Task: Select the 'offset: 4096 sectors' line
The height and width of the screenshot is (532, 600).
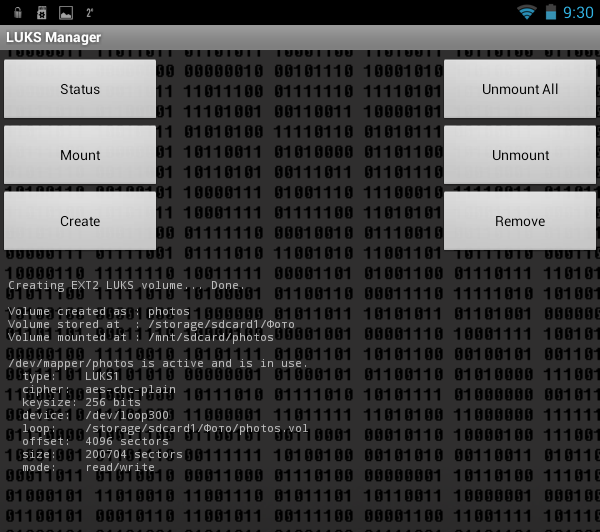Action: point(95,442)
